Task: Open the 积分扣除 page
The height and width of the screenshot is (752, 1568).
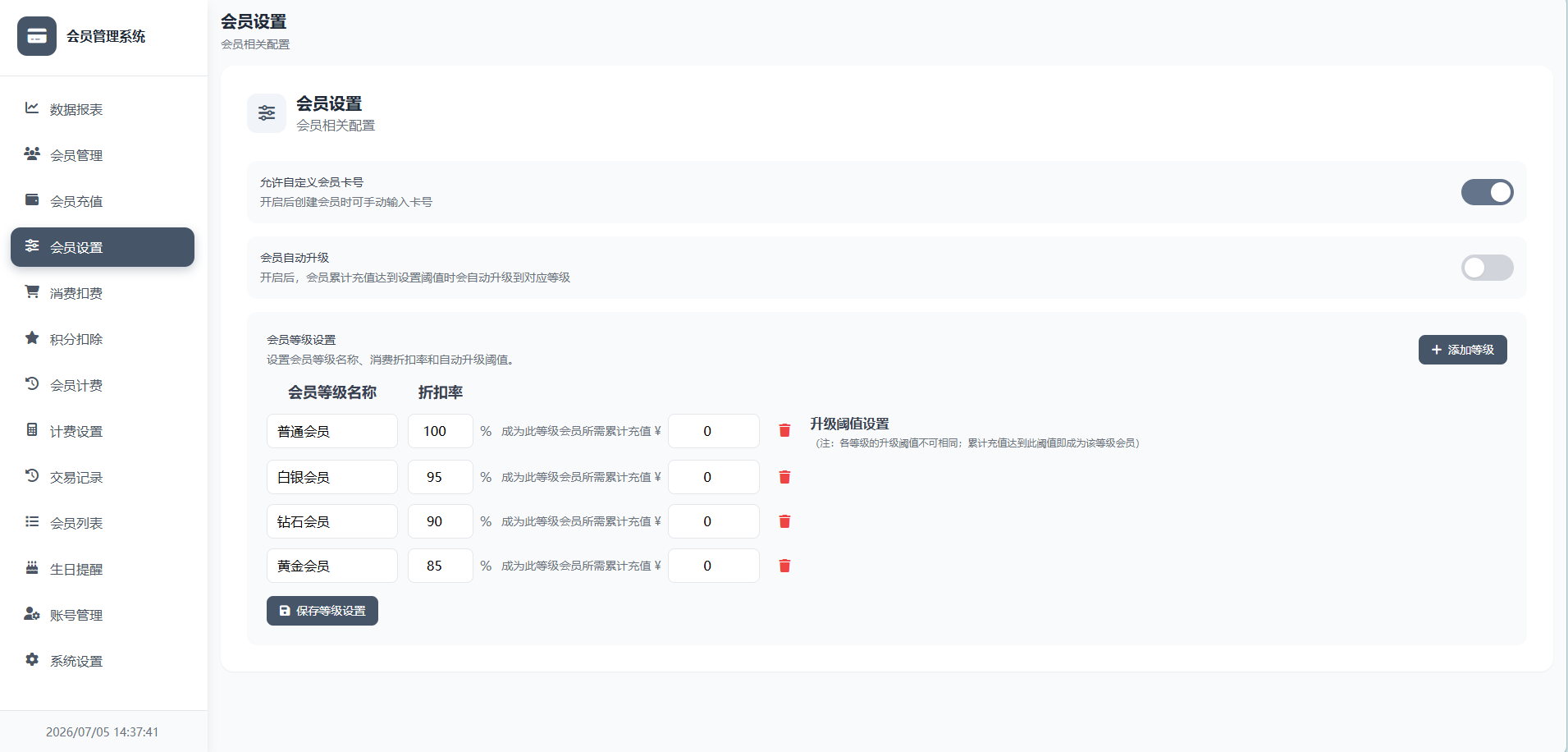Action: [103, 339]
